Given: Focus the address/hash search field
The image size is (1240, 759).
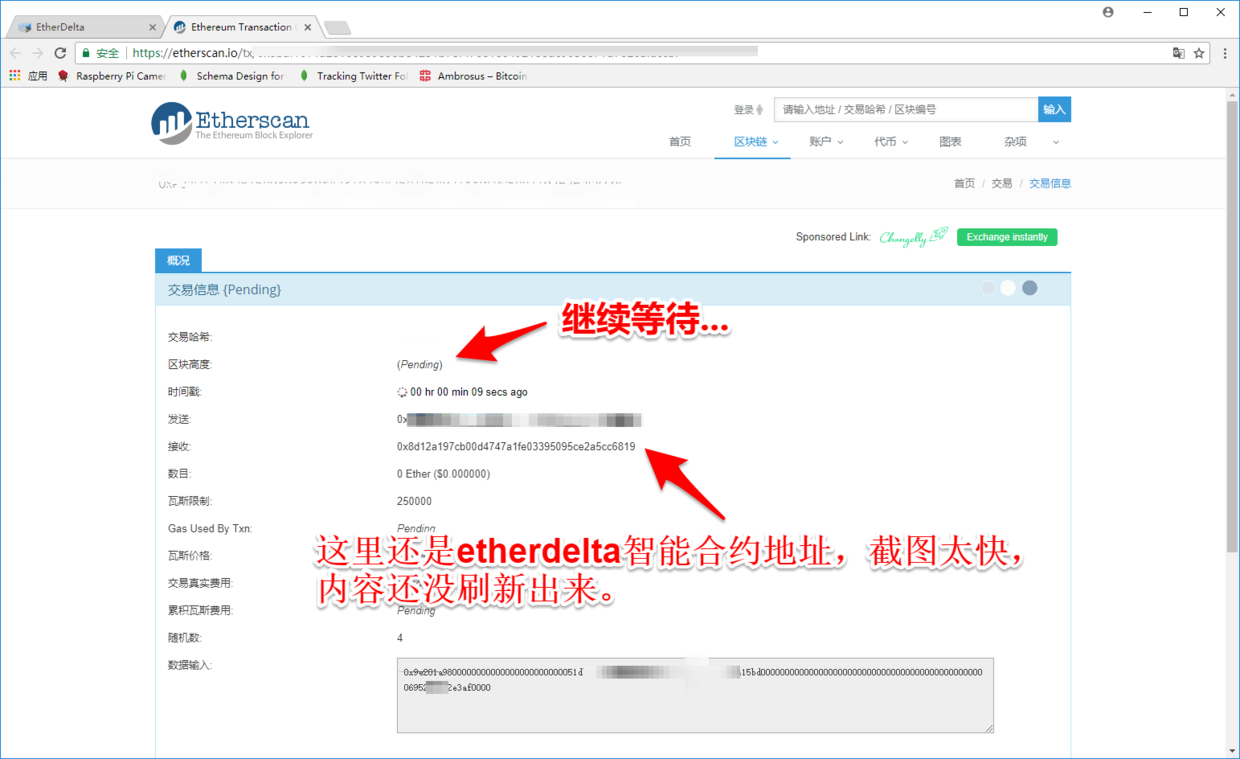Looking at the screenshot, I should tap(905, 109).
